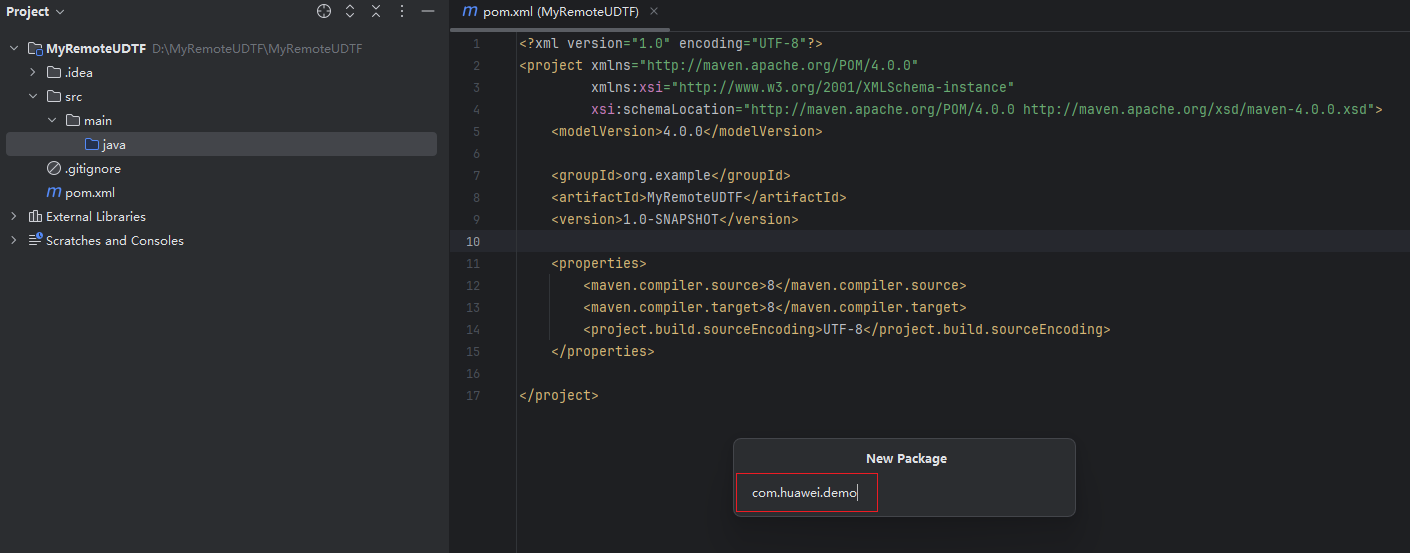The width and height of the screenshot is (1410, 553).
Task: Click the maven.compiler.source line
Action: point(775,285)
